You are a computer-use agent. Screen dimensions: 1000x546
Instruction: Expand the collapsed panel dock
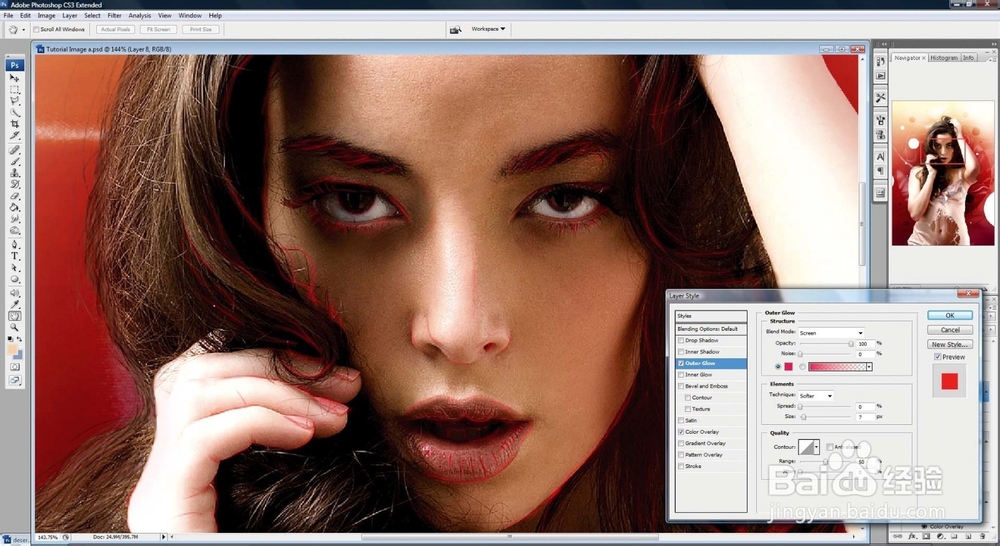coord(884,44)
